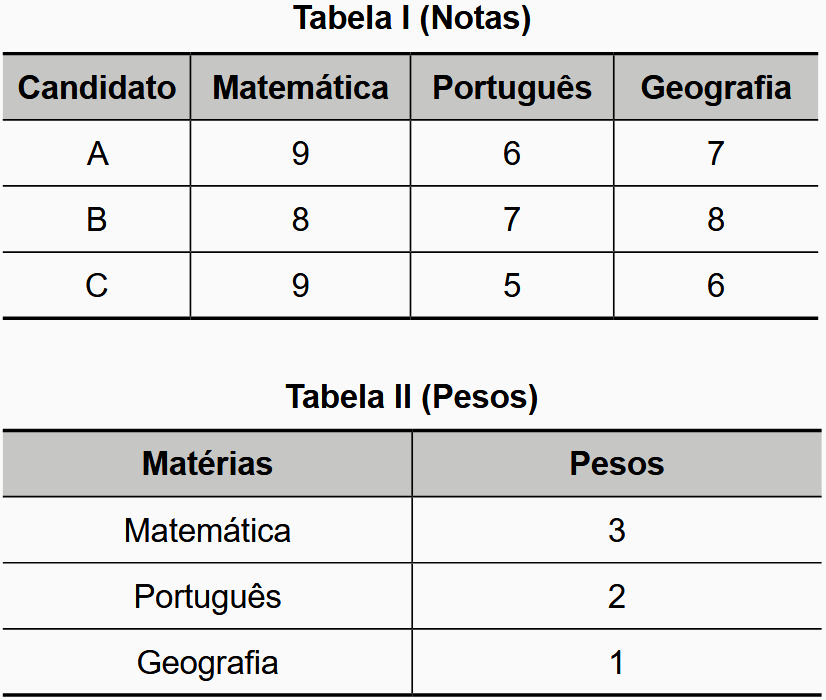
Task: Click the Geografia header in Tabela I
Action: (715, 87)
